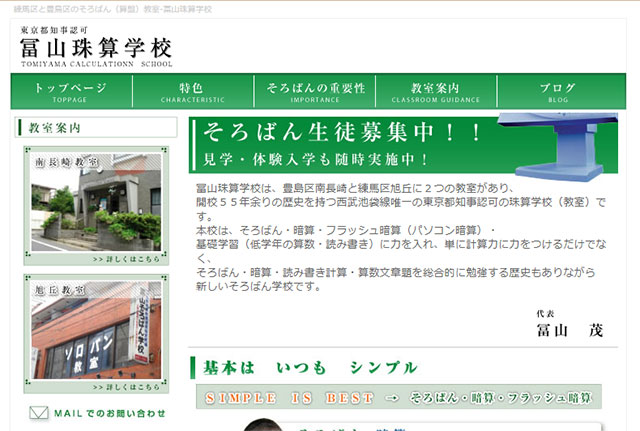The width and height of the screenshot is (640, 431).
Task: Select the そろばんの重要性 menu item
Action: tap(315, 91)
